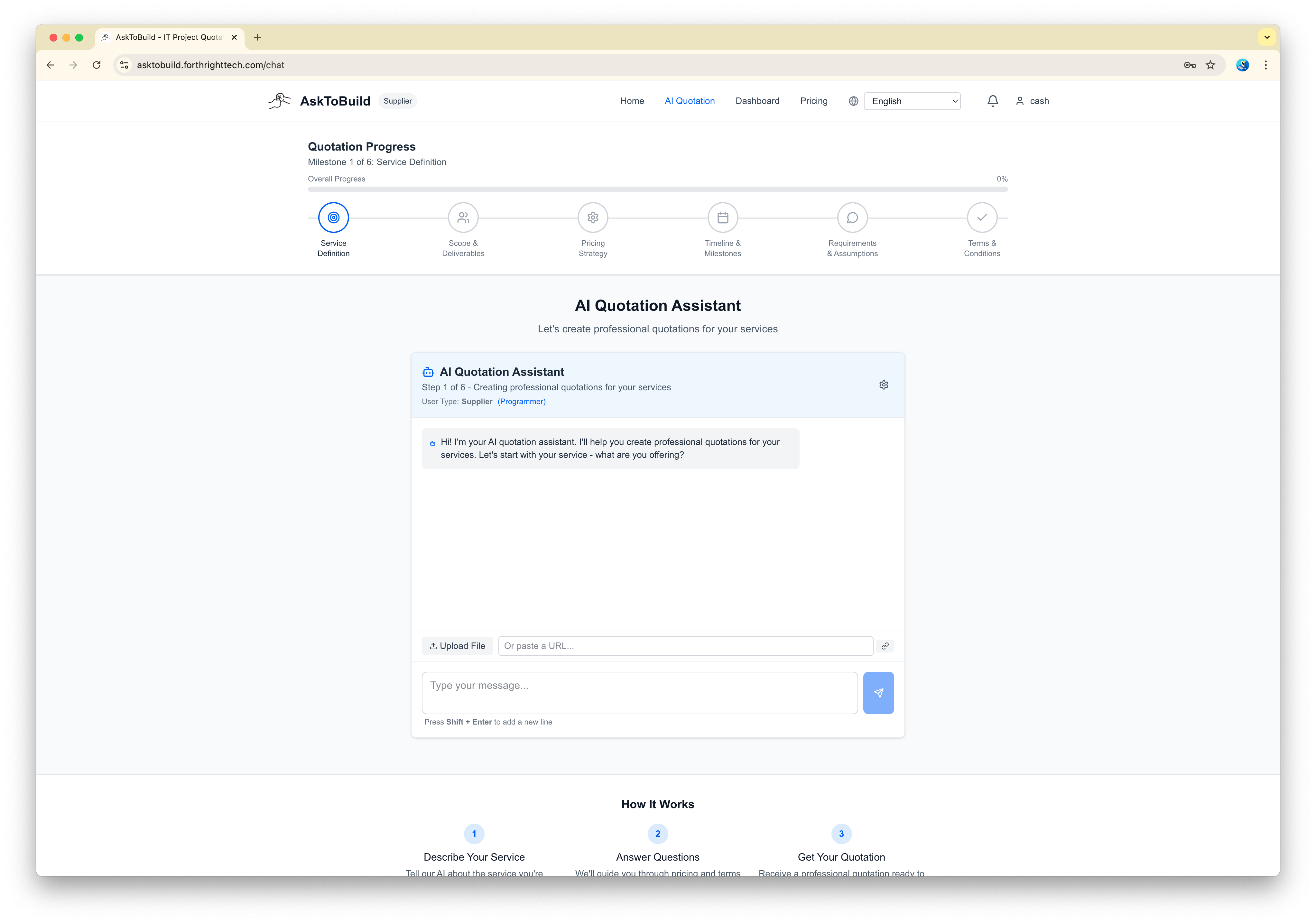Click the Upload File button
Viewport: 1316px width, 924px height.
[458, 646]
